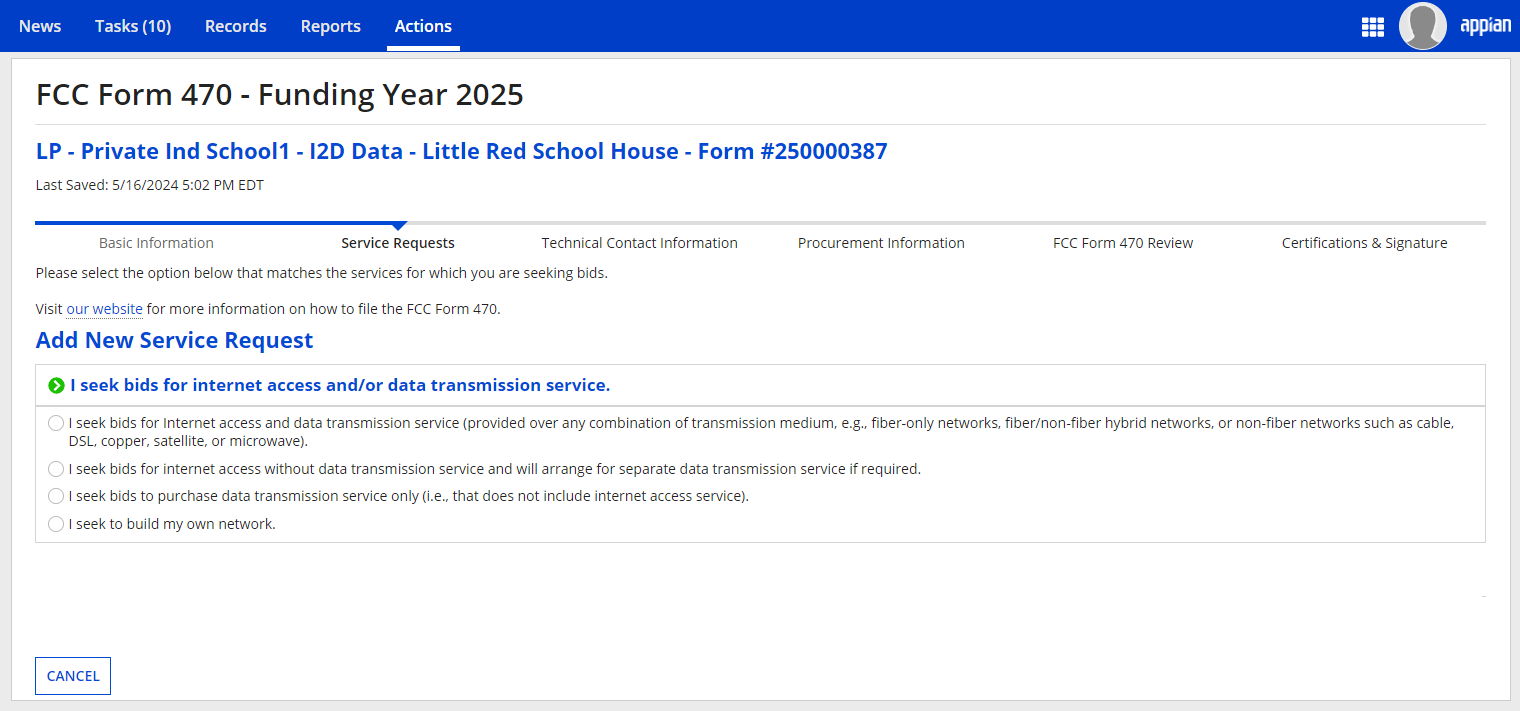The width and height of the screenshot is (1520, 711).
Task: Select purchase data transmission service only option
Action: pos(56,496)
